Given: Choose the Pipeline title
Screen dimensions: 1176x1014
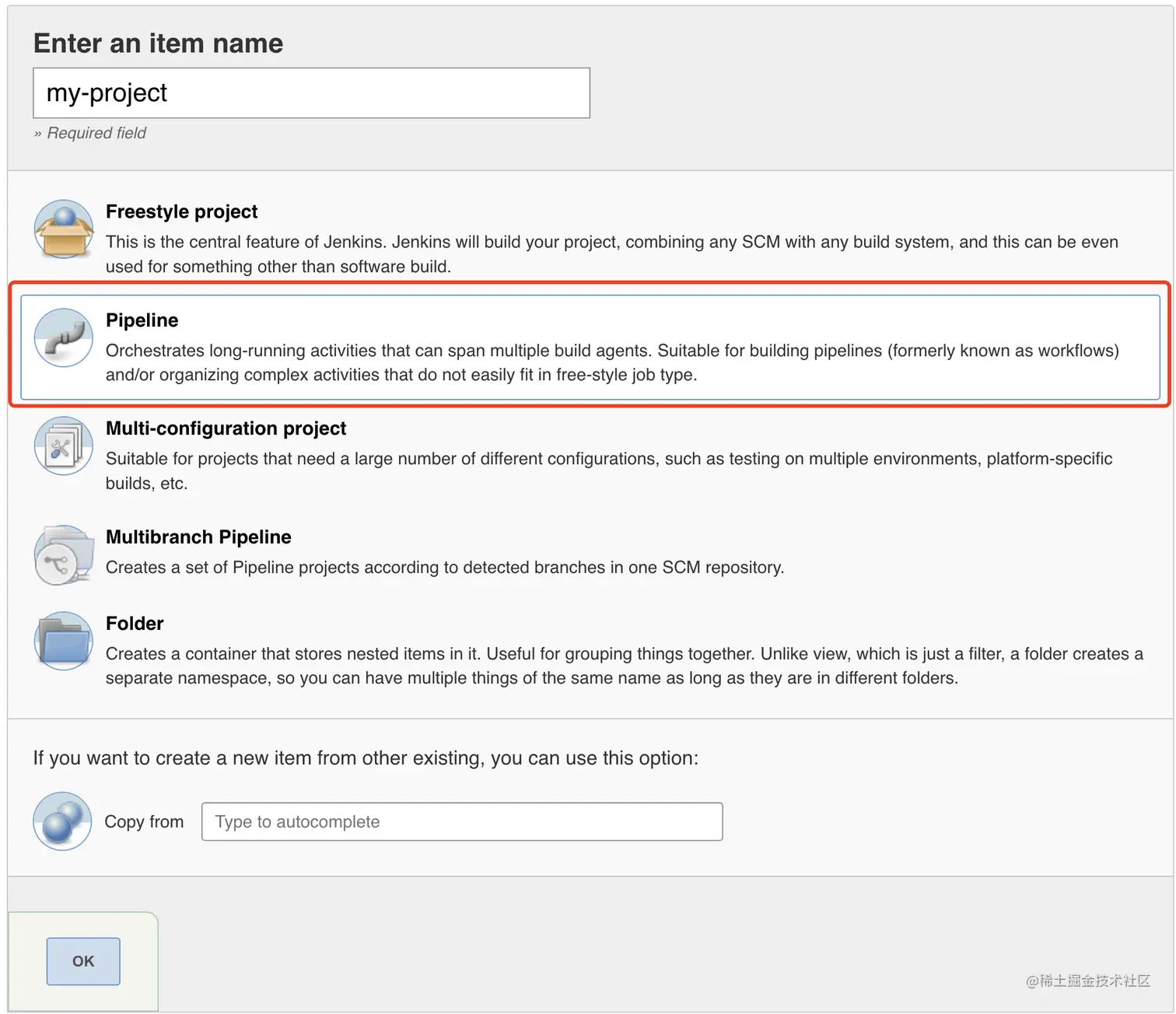Looking at the screenshot, I should point(142,320).
